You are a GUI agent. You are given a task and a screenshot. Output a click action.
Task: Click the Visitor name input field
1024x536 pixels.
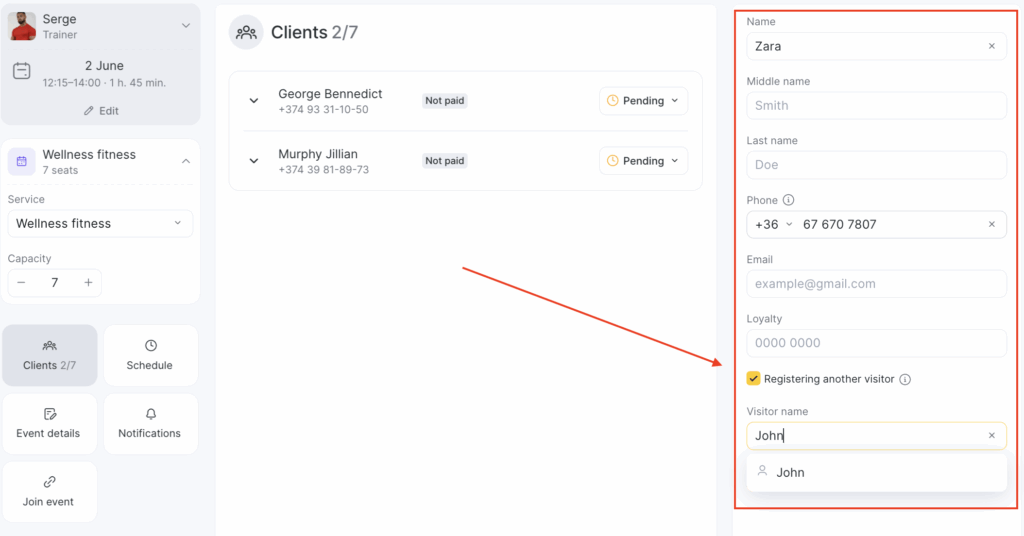876,435
